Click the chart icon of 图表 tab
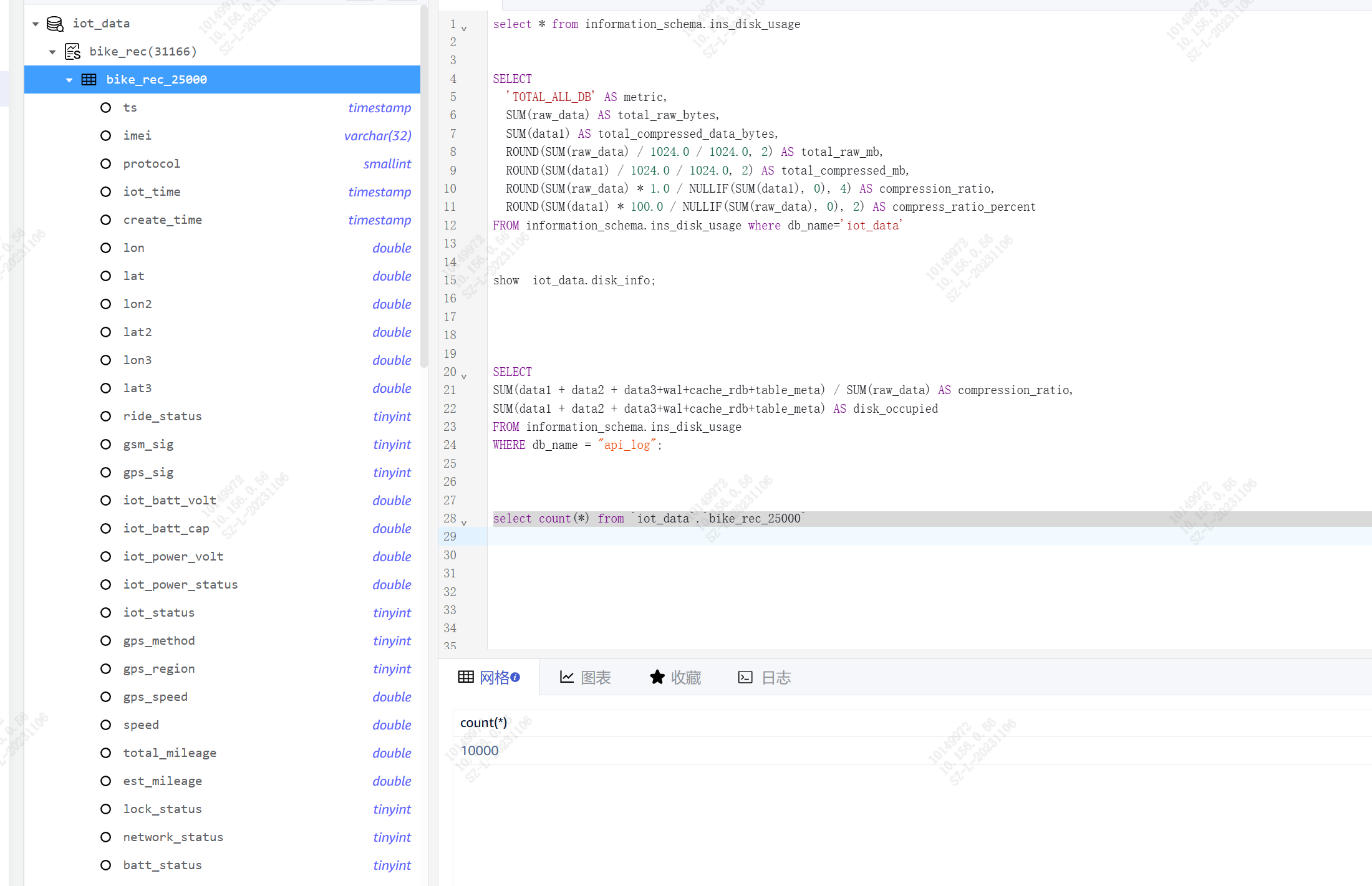 566,677
